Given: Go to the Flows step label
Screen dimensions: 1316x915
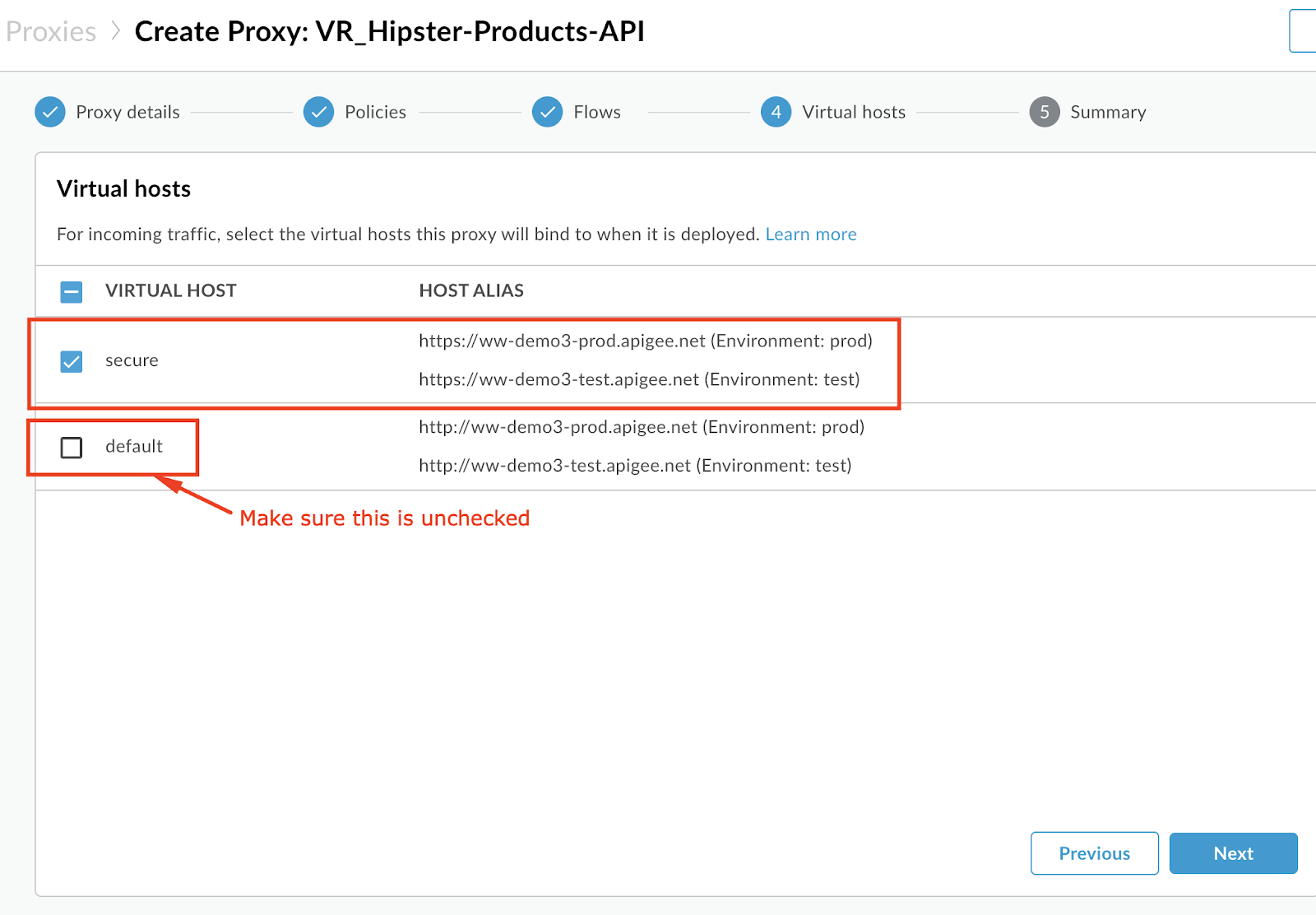Looking at the screenshot, I should click(x=597, y=112).
